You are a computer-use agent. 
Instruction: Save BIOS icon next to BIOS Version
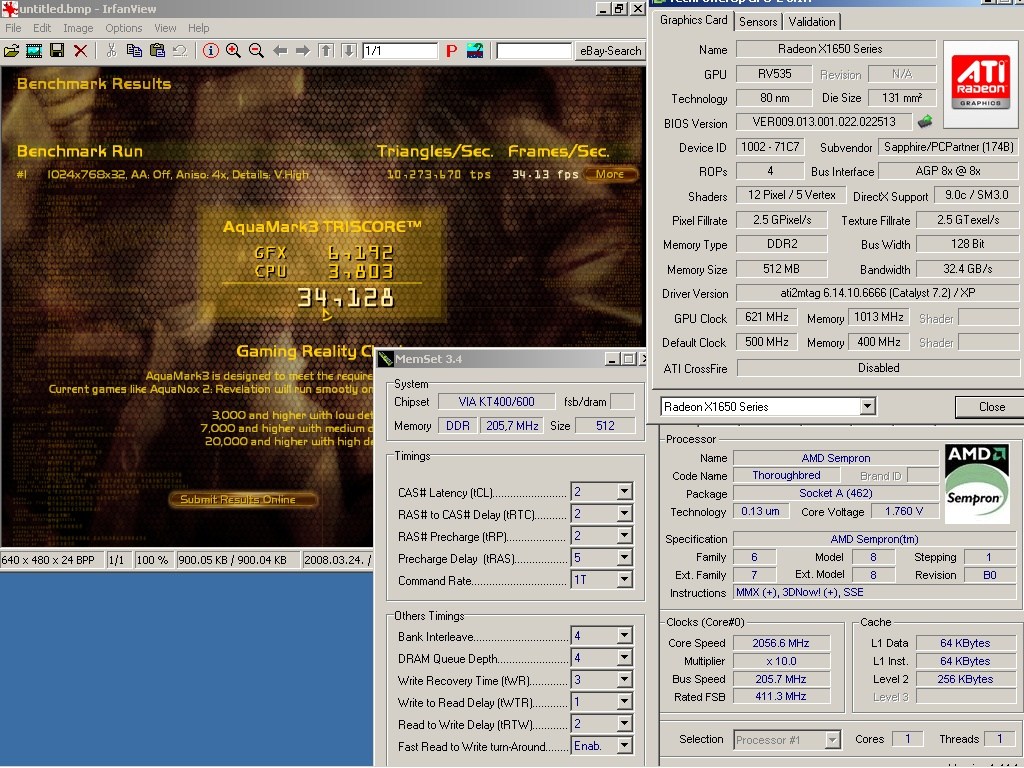point(925,121)
